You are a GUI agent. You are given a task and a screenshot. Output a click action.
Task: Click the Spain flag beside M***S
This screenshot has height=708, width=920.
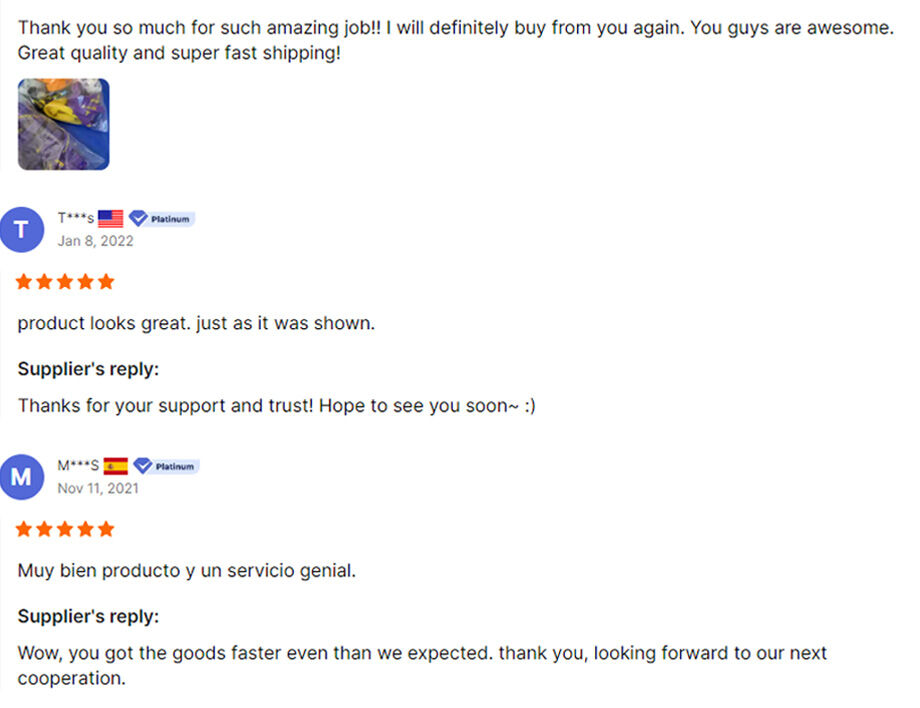(x=116, y=466)
